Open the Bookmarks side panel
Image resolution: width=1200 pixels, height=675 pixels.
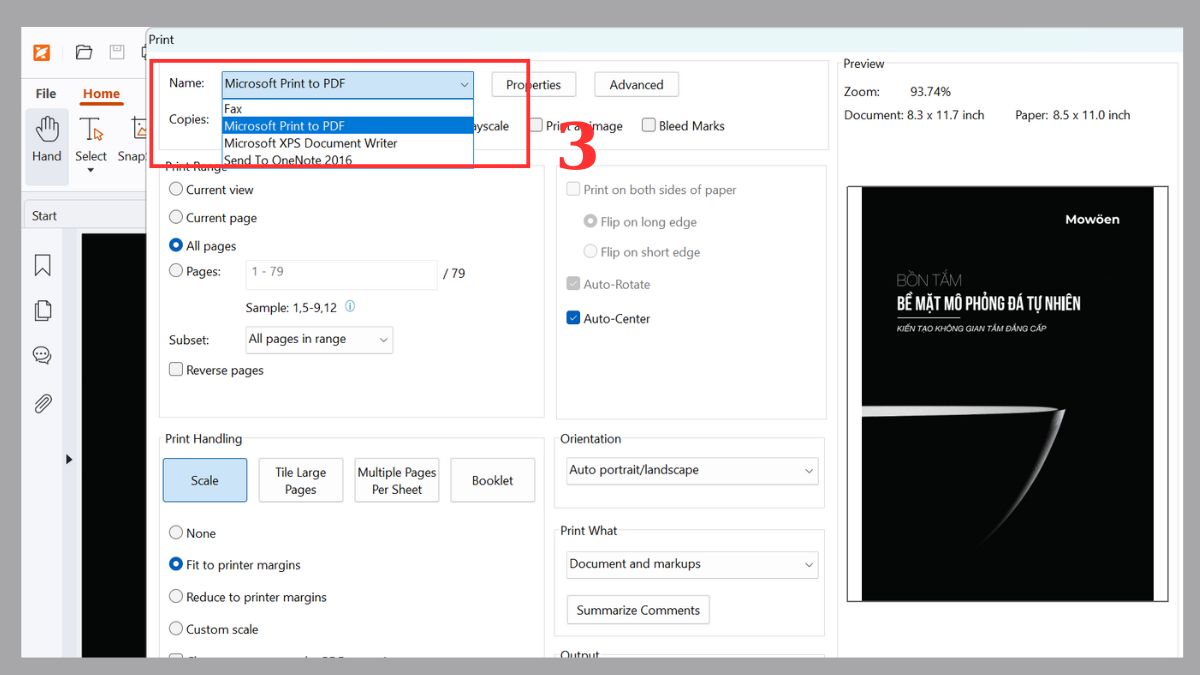42,265
